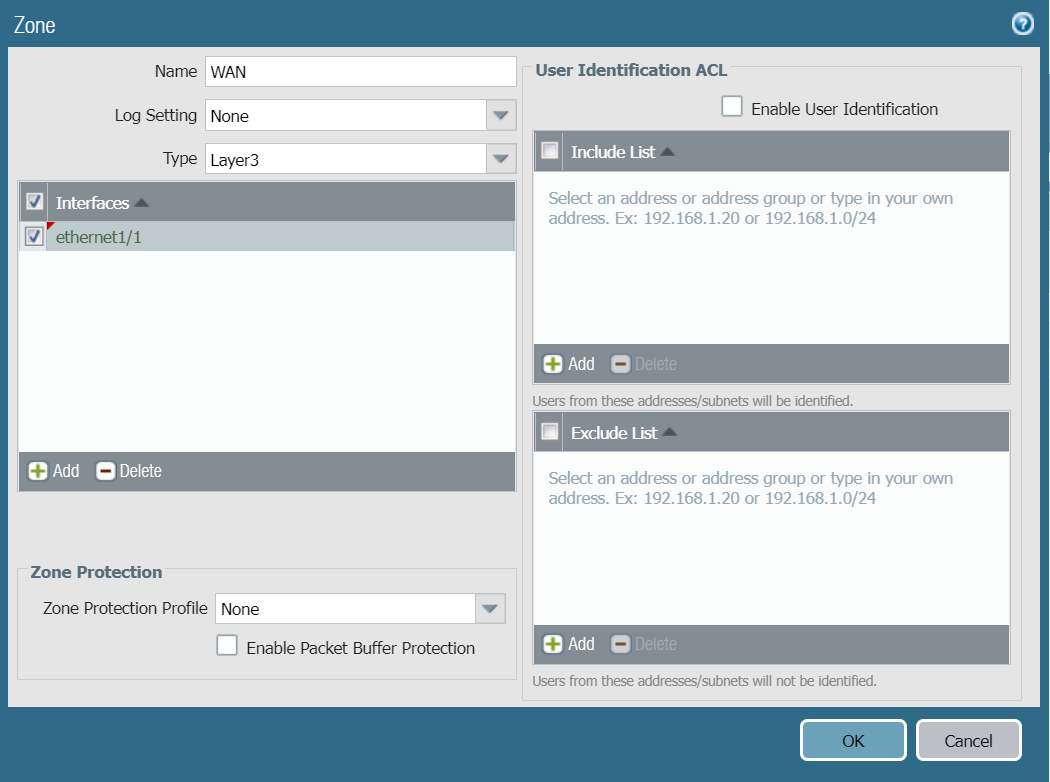Toggle Enable Packet Buffer Protection checkbox
Screen dimensions: 1050x782
[227, 646]
